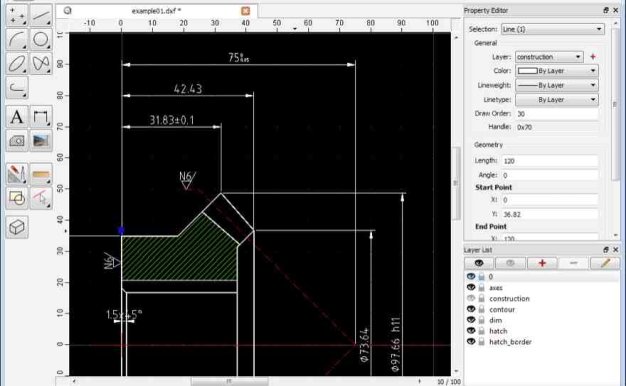Select the Spline drawing tool
626x386 pixels.
41,63
